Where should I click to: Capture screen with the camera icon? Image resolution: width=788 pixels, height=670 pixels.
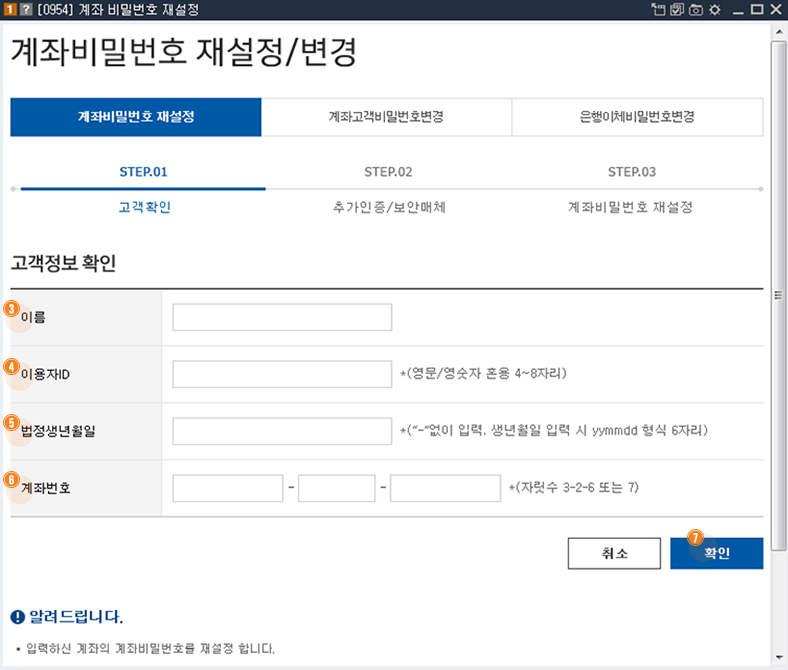[695, 9]
